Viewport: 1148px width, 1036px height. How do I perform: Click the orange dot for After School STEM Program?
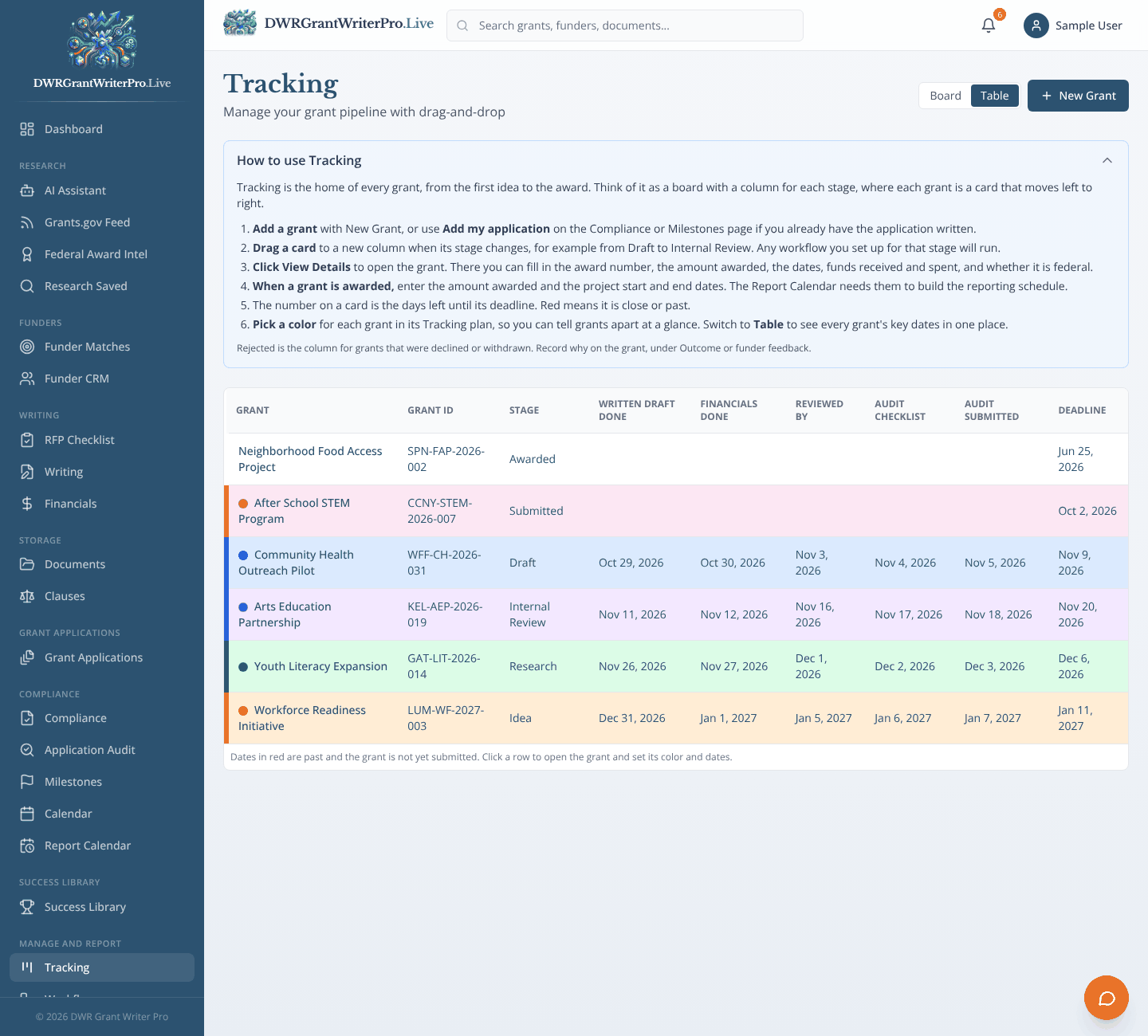pos(243,504)
